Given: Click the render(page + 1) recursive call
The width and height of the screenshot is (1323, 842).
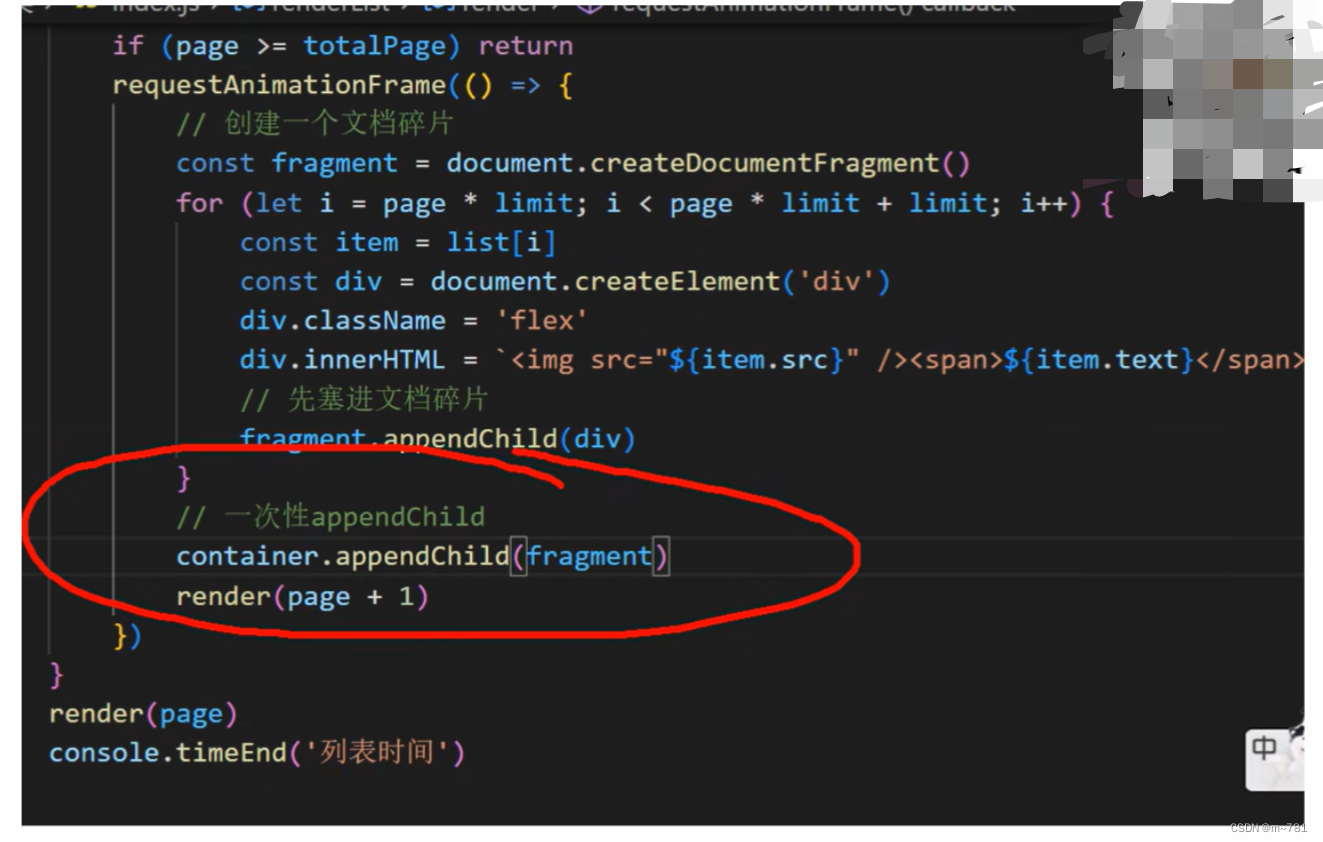Looking at the screenshot, I should click(x=302, y=596).
